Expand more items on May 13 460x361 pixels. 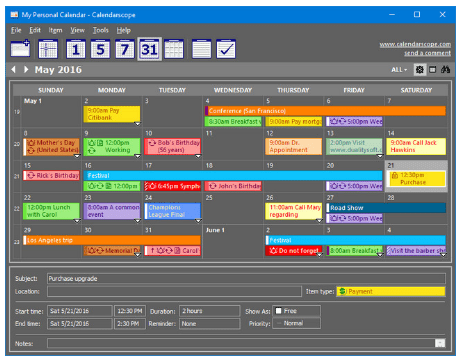click(x=380, y=156)
